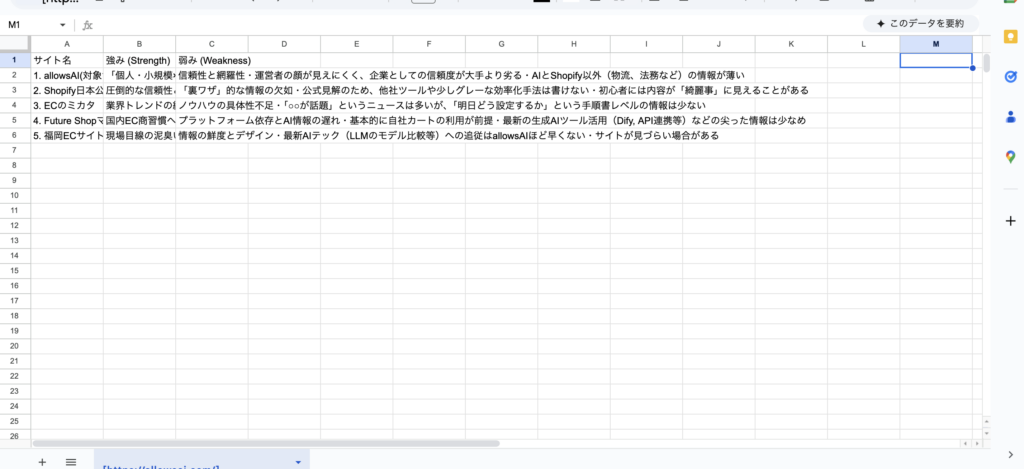The height and width of the screenshot is (469, 1024).
Task: Click the plus icon to get add-ons
Action: coord(1010,220)
